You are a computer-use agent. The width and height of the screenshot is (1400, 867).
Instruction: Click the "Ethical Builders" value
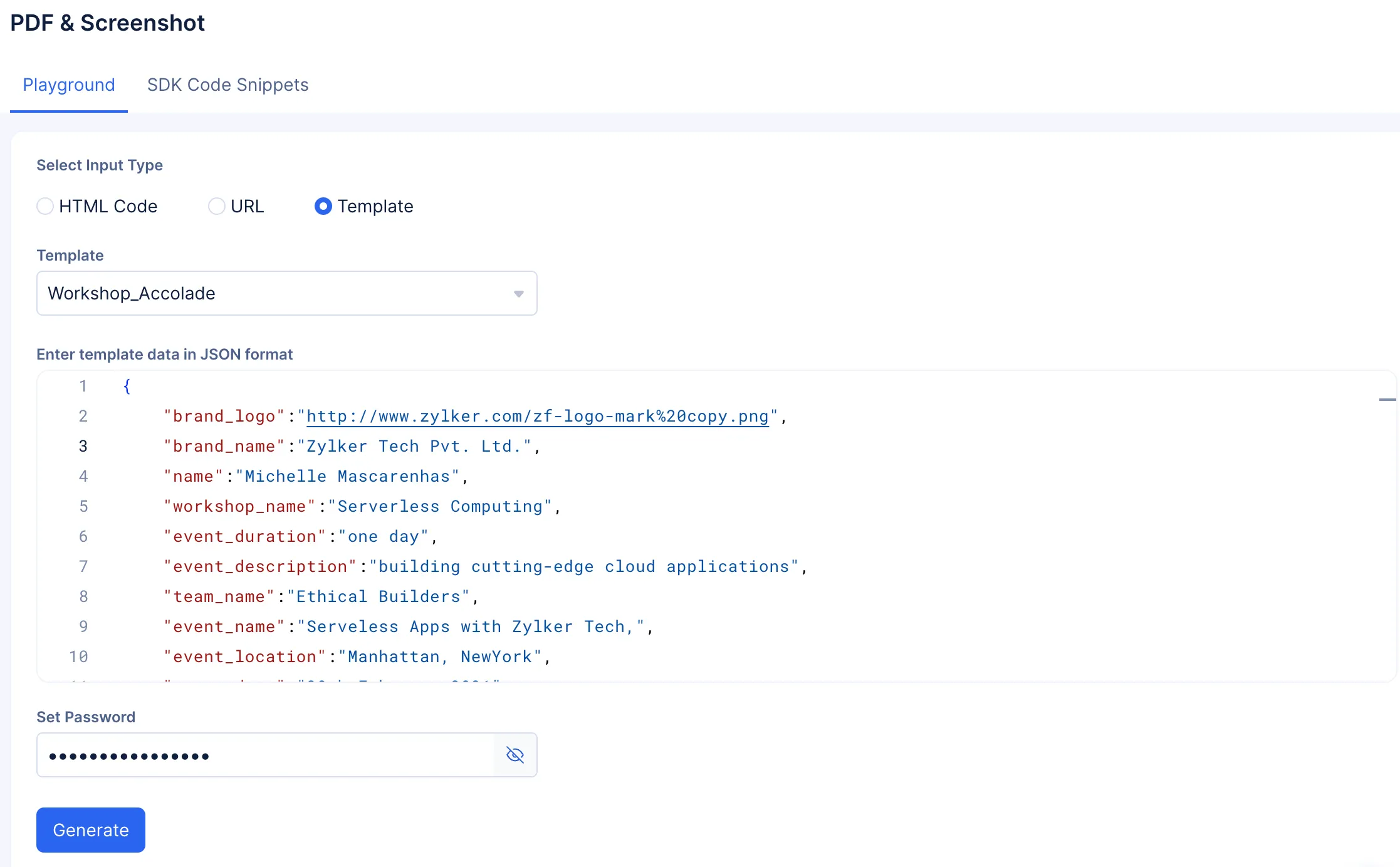[x=379, y=596]
